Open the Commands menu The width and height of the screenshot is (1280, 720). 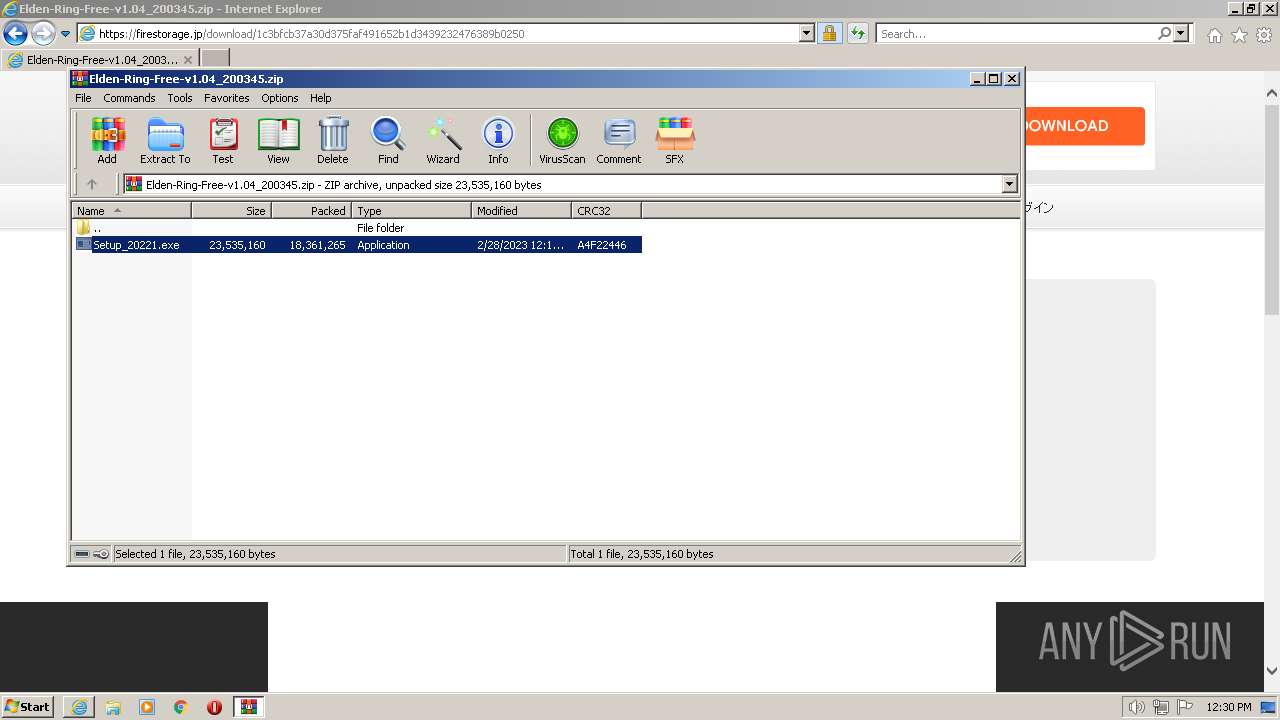129,98
